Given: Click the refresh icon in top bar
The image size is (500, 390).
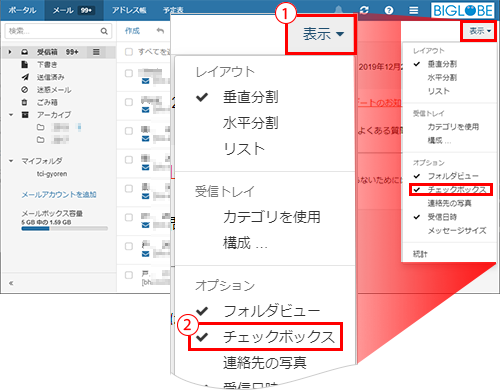Looking at the screenshot, I should tap(364, 10).
